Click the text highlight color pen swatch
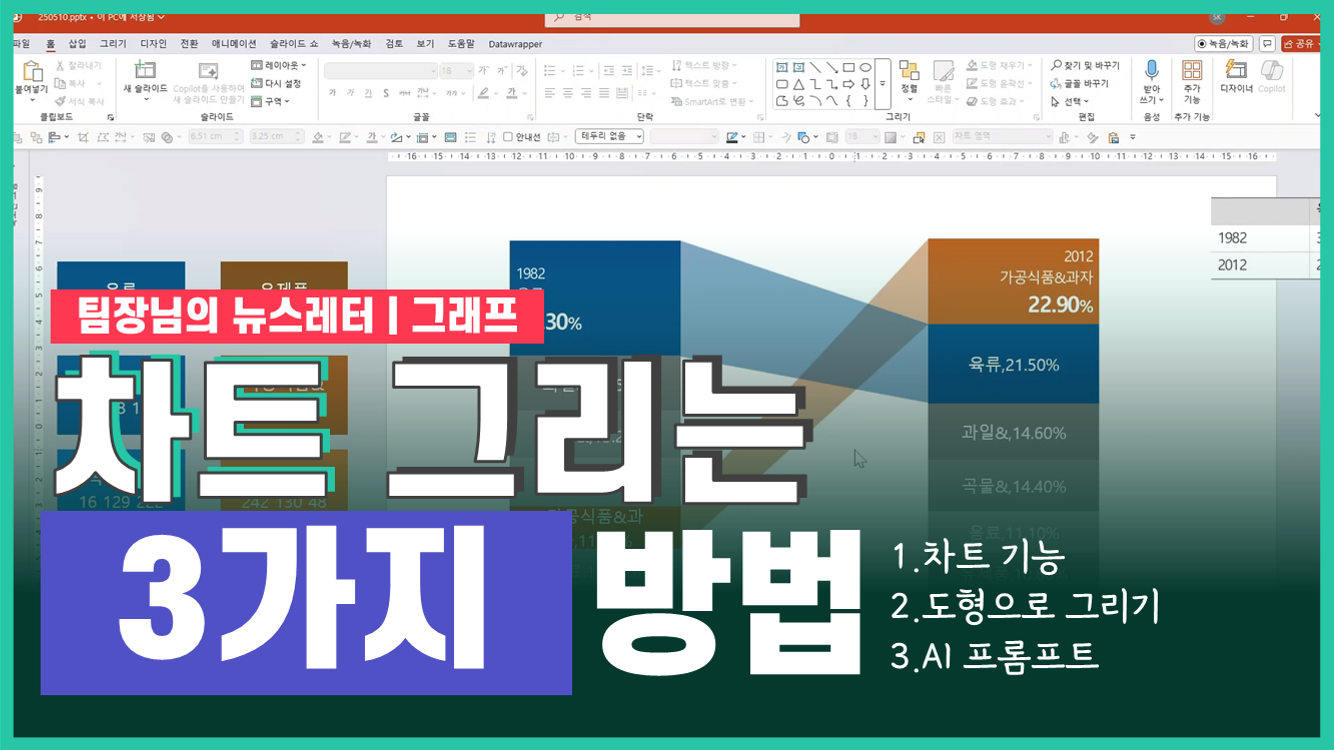The height and width of the screenshot is (750, 1334). pyautogui.click(x=483, y=93)
